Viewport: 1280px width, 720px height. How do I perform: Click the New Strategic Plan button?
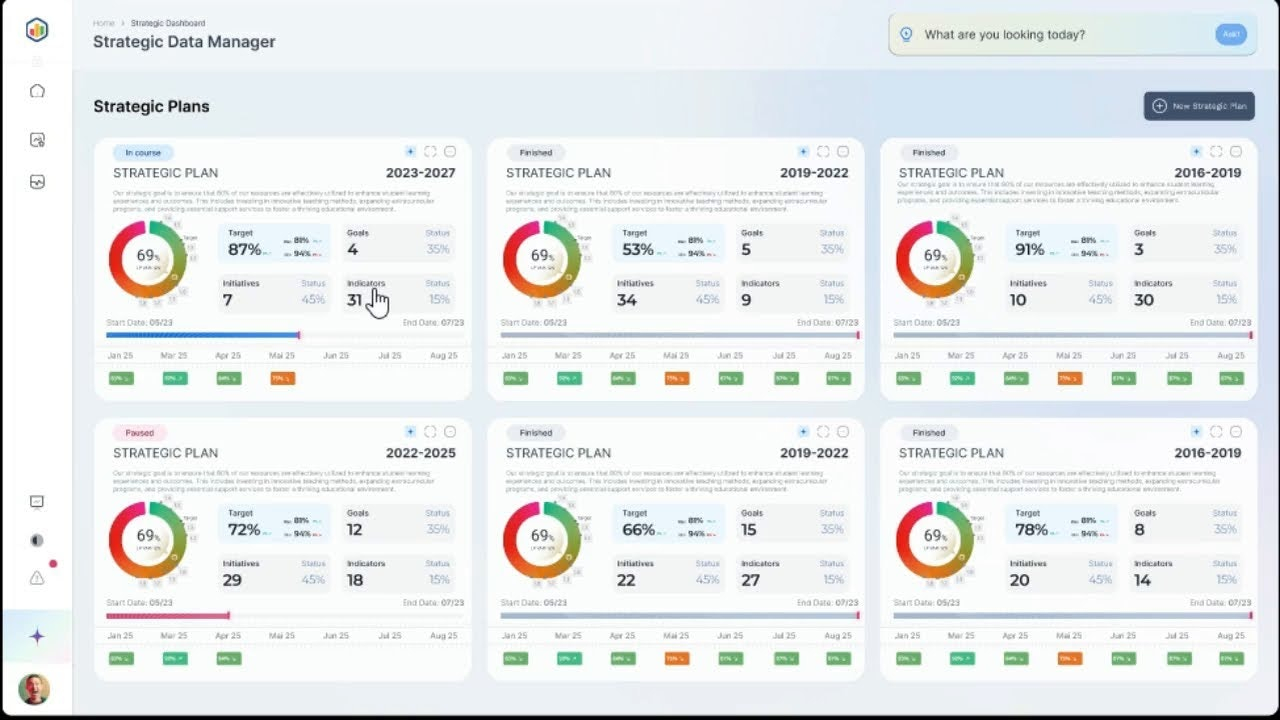pyautogui.click(x=1199, y=106)
